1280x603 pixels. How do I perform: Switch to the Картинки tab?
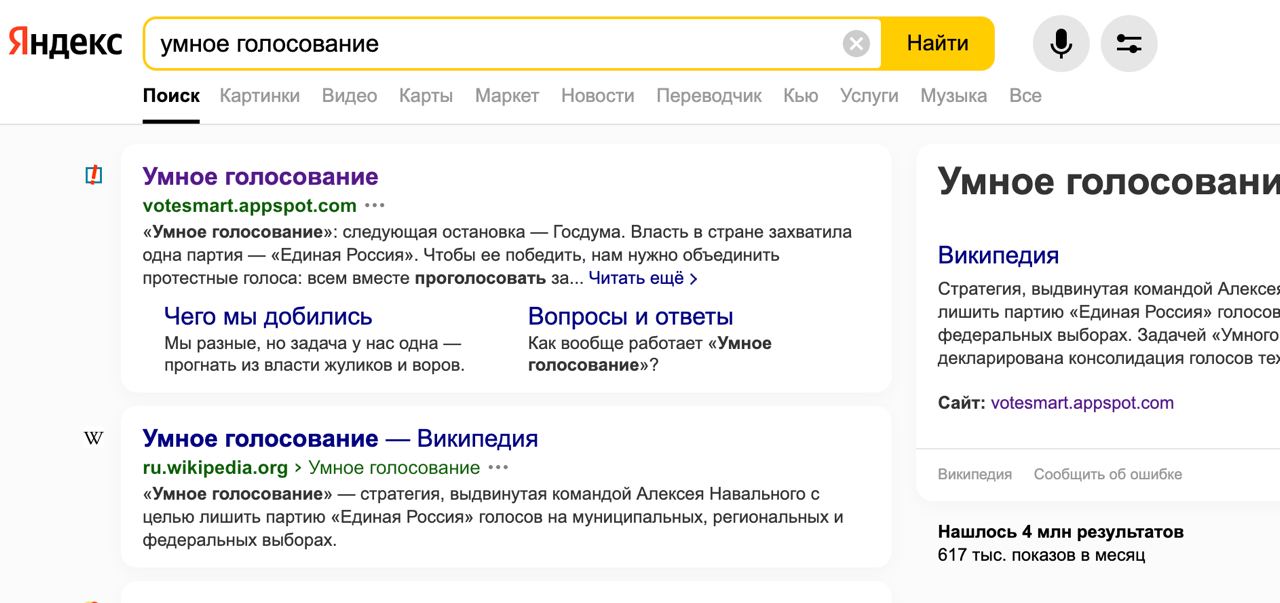(260, 96)
